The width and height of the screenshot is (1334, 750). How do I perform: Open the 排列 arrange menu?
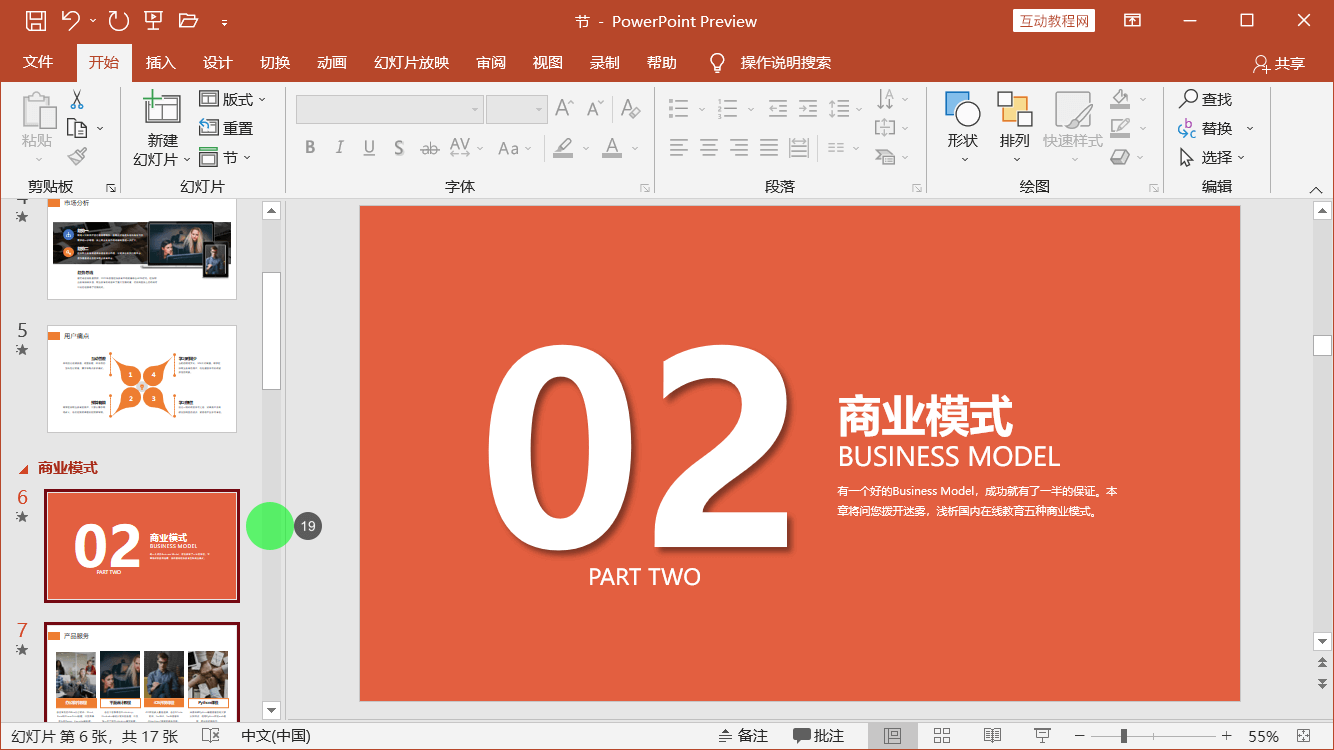1015,128
